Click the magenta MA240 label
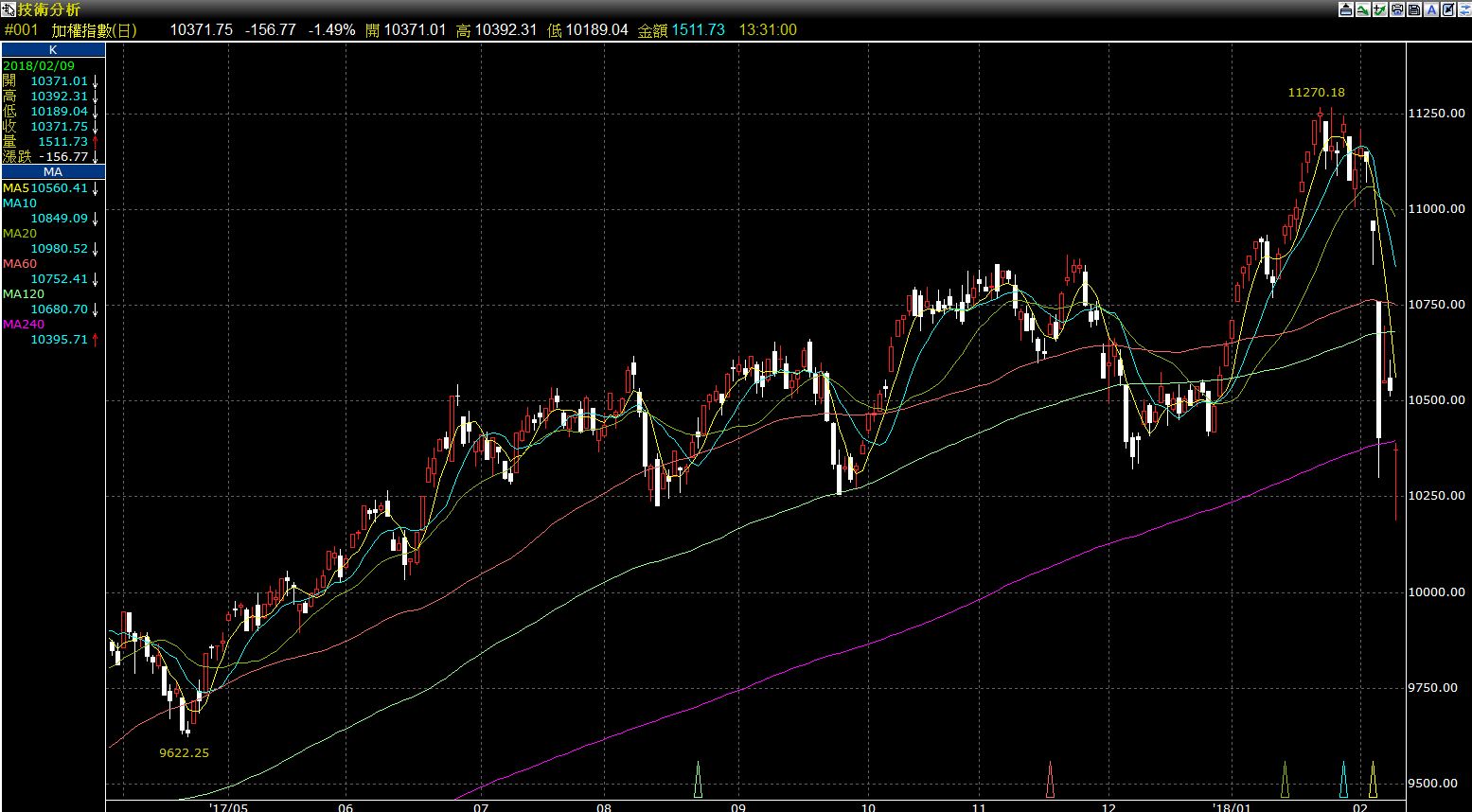 tap(24, 325)
